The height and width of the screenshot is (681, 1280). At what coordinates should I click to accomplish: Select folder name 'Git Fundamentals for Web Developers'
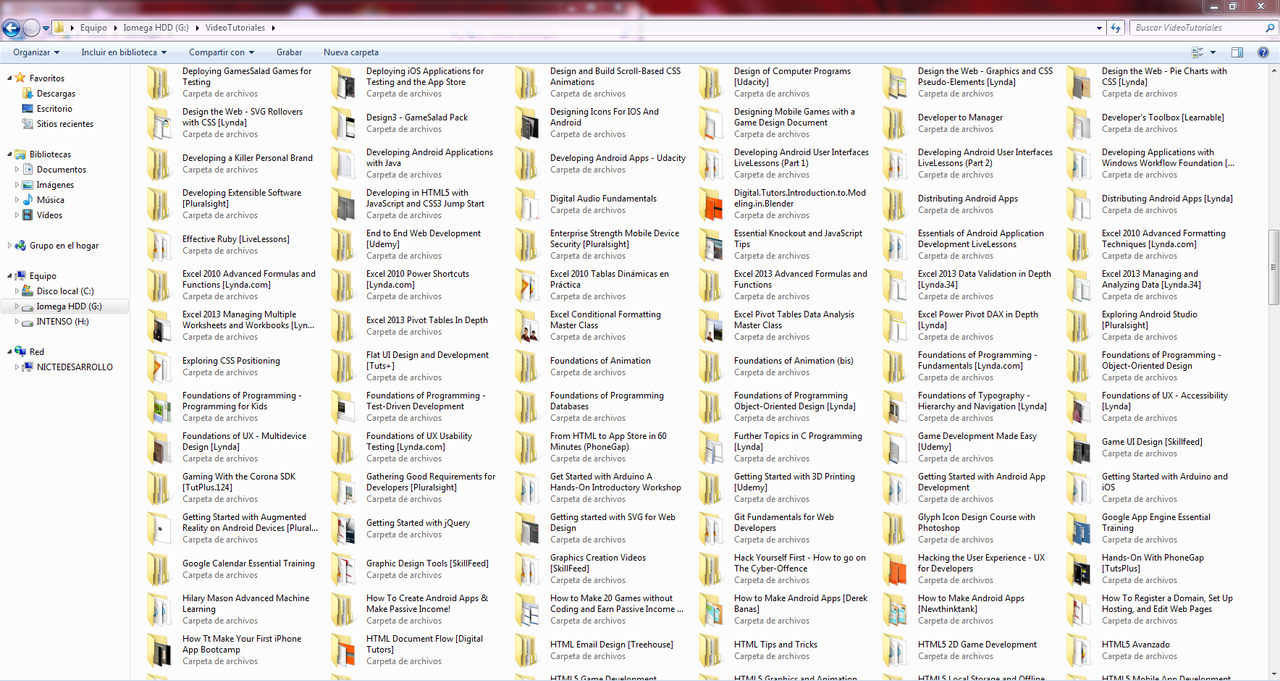point(784,523)
